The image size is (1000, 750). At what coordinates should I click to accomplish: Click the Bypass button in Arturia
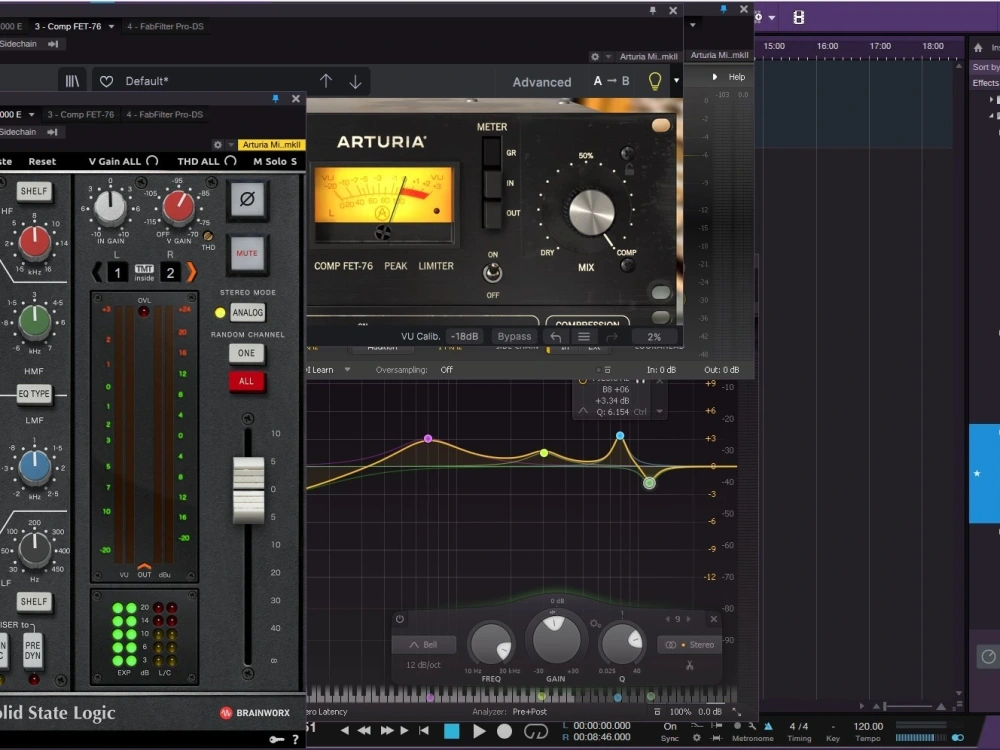click(x=514, y=337)
